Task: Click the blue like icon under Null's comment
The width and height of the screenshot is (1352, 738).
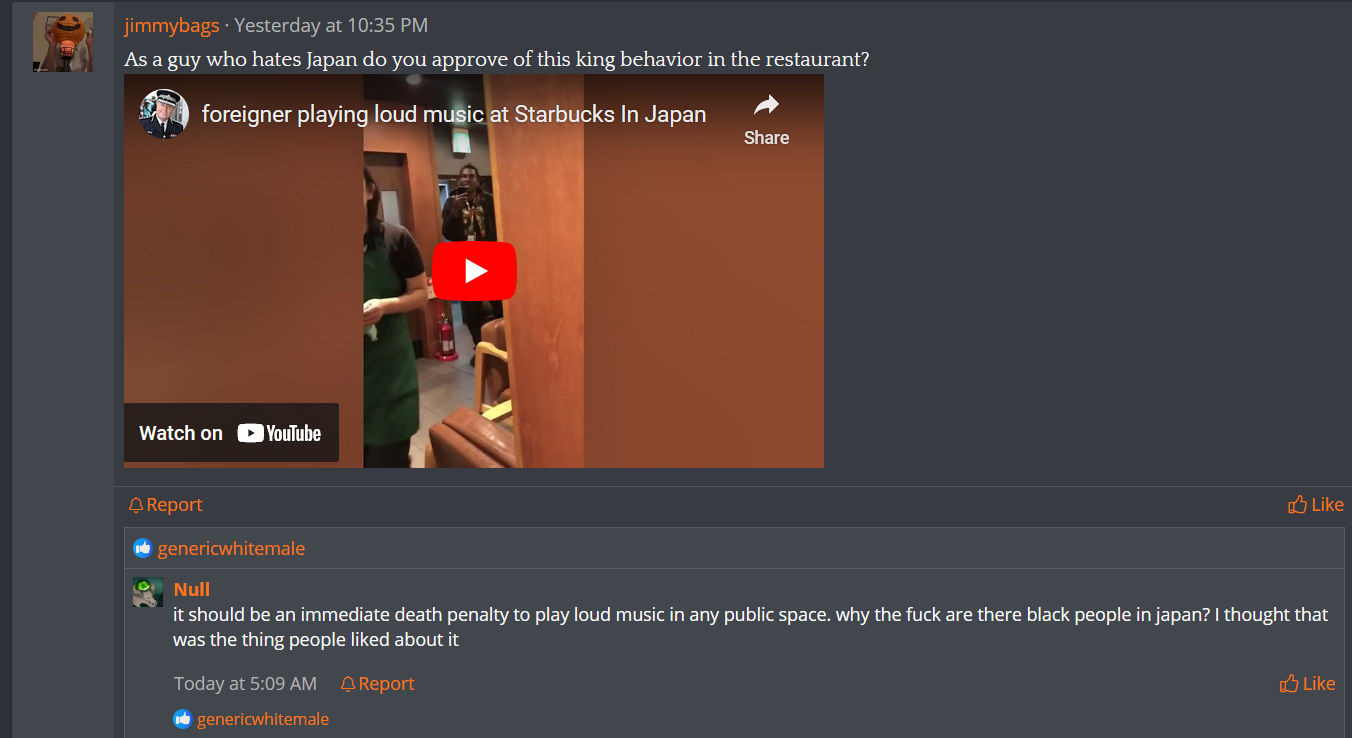Action: point(183,718)
